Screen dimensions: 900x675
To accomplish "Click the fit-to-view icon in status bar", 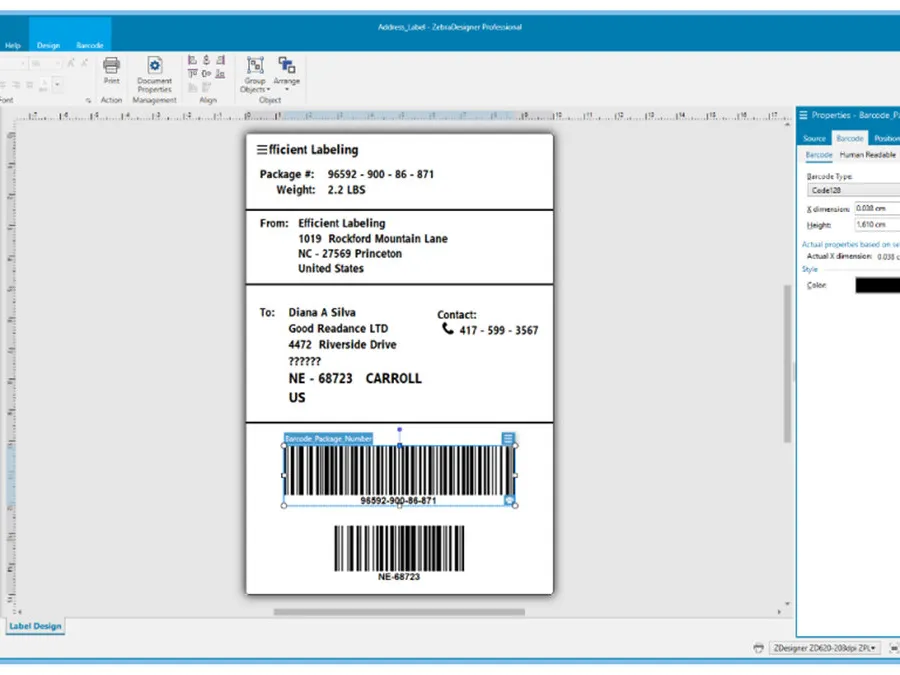I will (893, 648).
